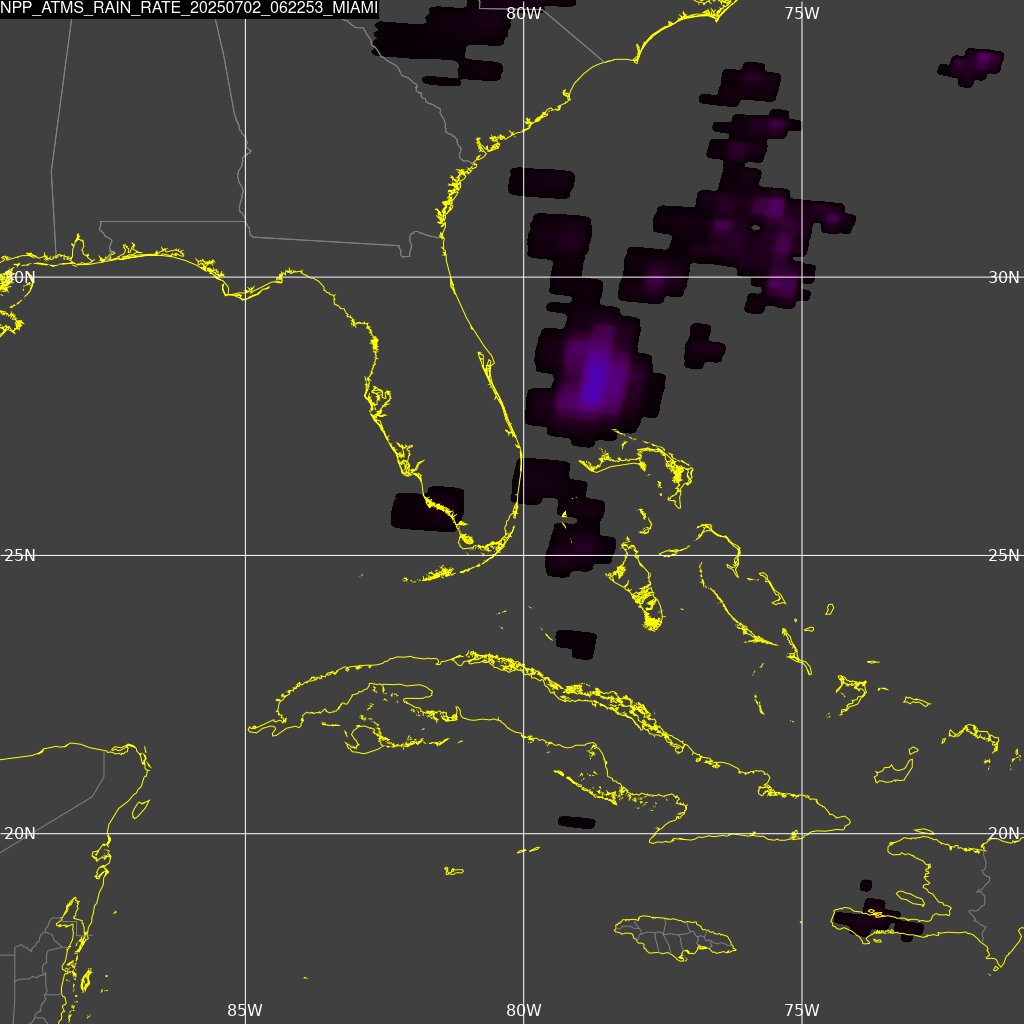Viewport: 1024px width, 1024px height.
Task: Click the 30N label on the right edge
Action: coord(1004,278)
